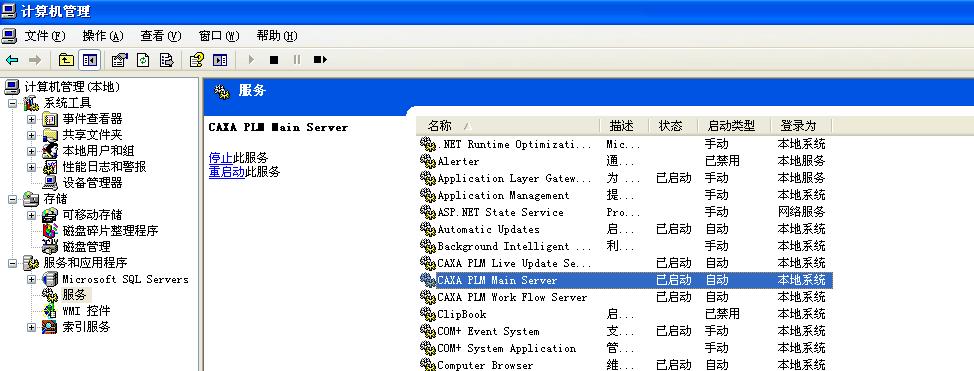Sort by the 登录为 column header
The image size is (974, 371).
801,126
